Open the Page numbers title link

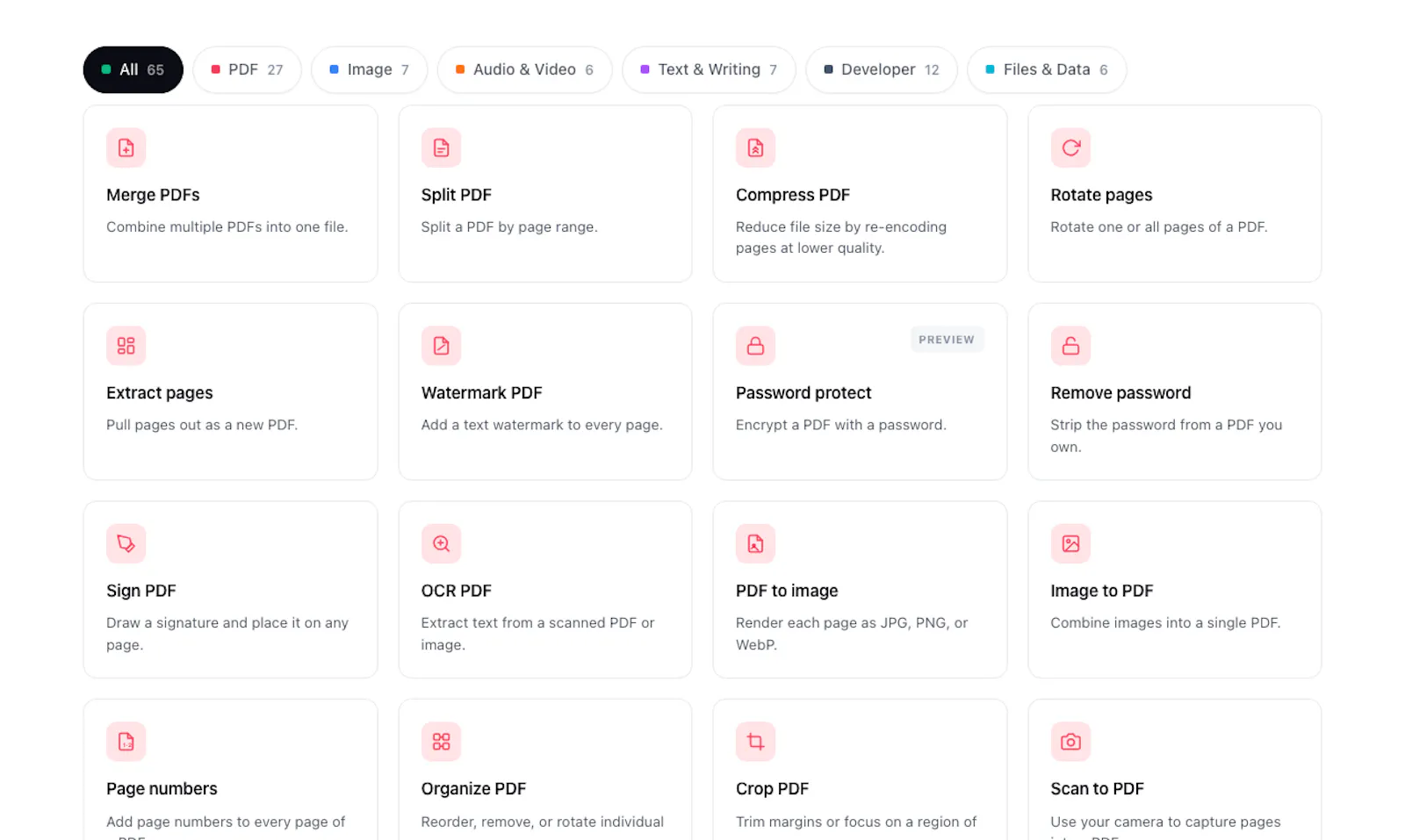[162, 789]
